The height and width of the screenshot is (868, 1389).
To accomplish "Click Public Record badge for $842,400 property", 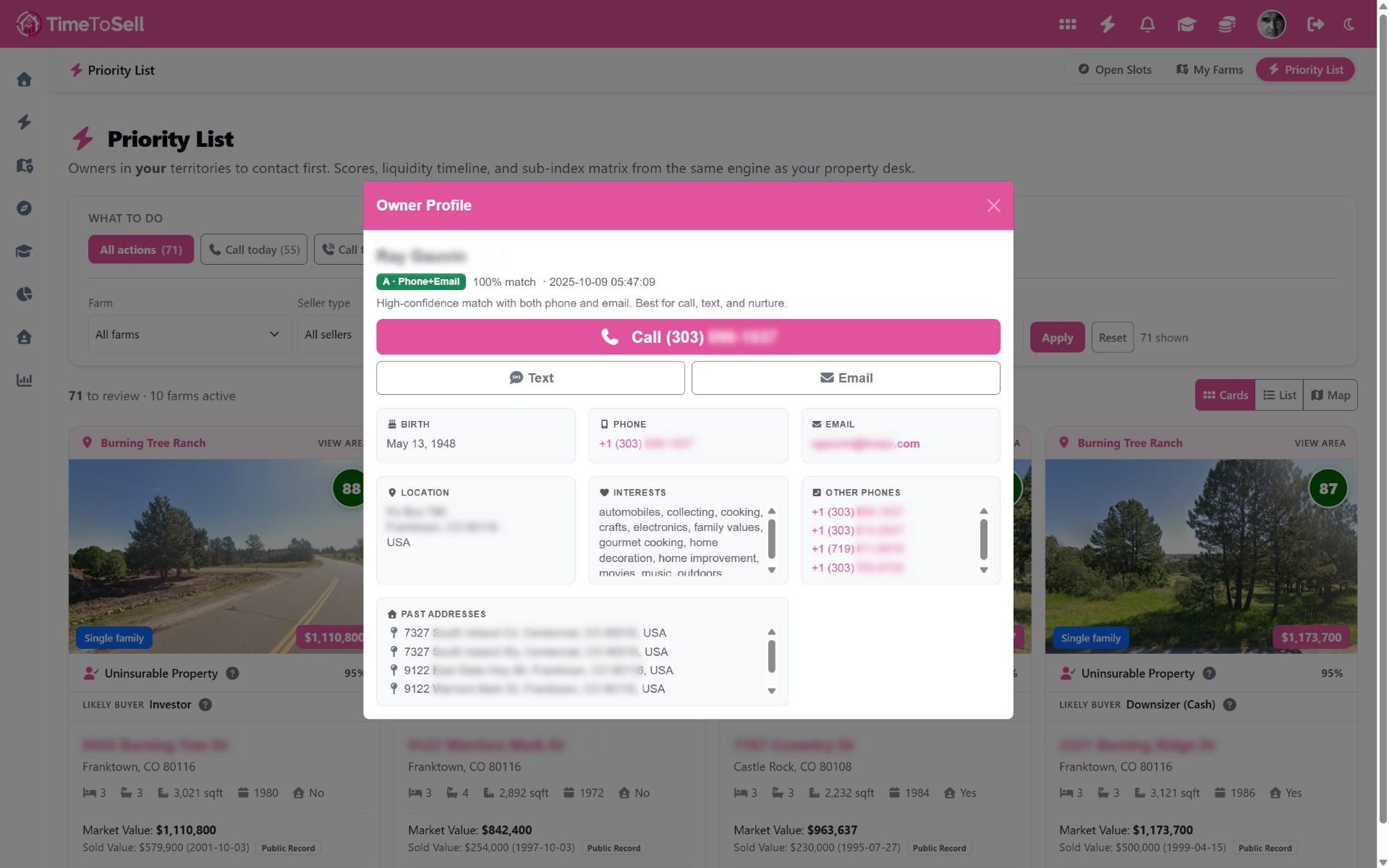I will (x=613, y=848).
